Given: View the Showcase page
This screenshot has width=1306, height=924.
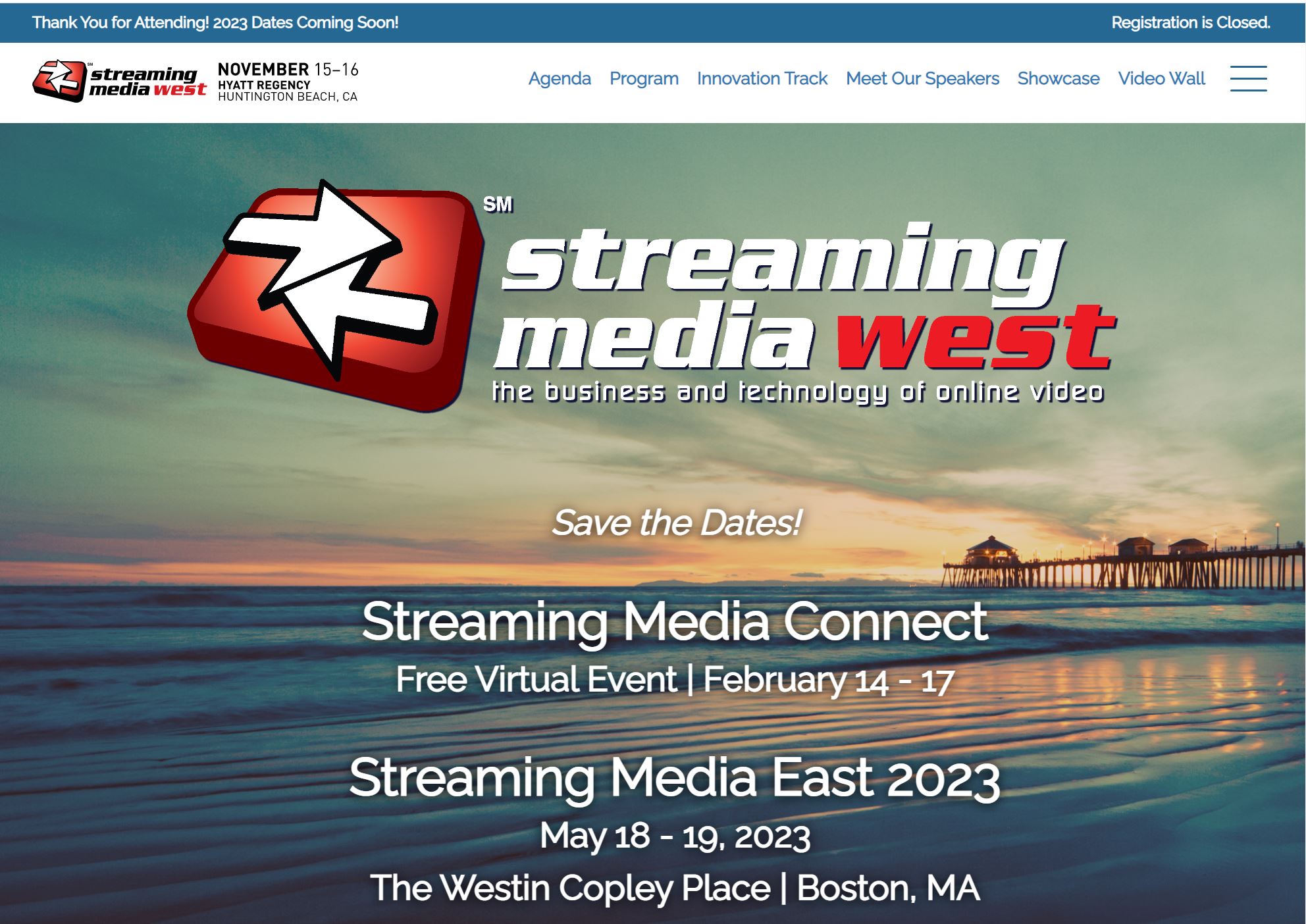Looking at the screenshot, I should click(1058, 79).
